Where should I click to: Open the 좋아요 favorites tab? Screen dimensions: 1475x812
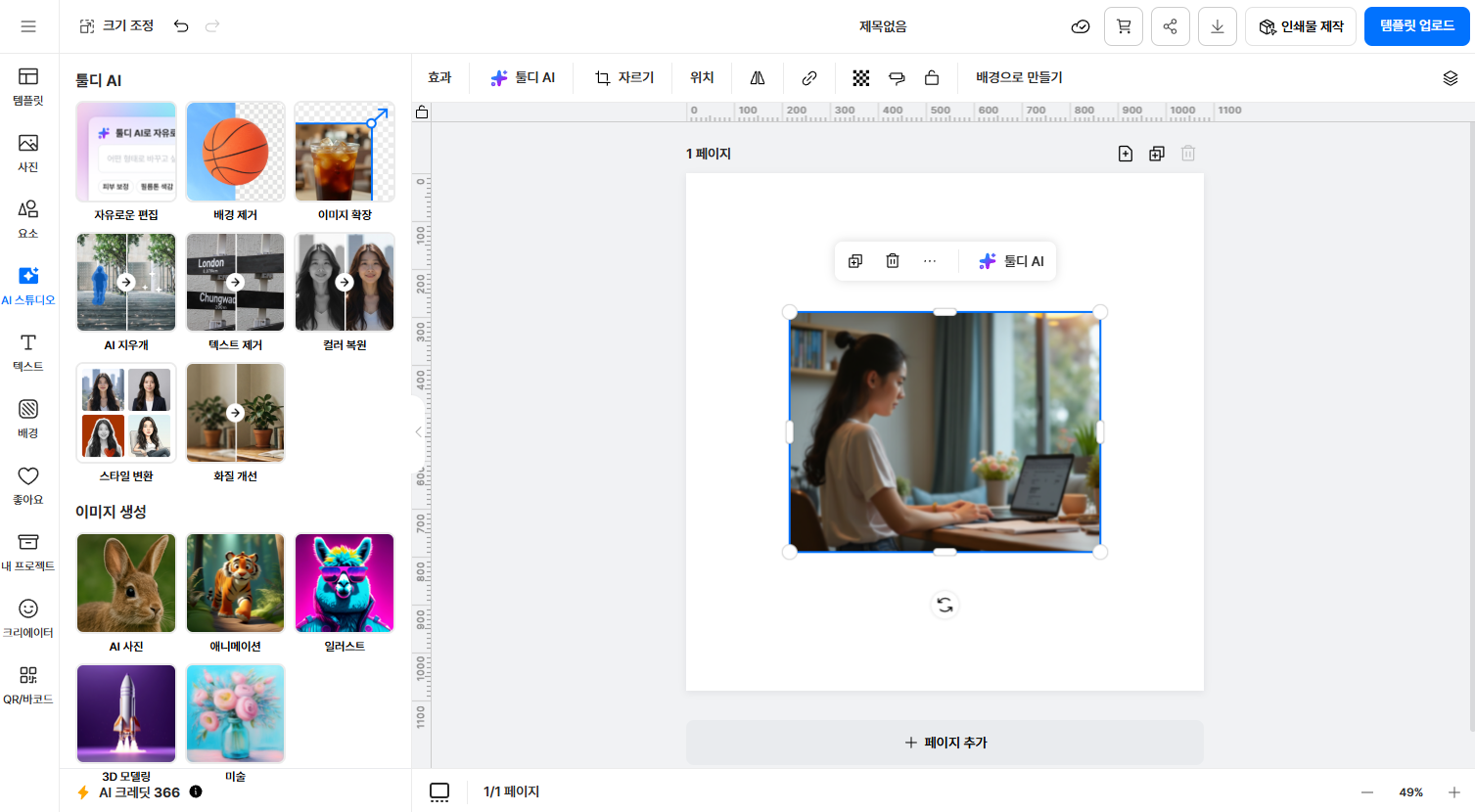[28, 485]
